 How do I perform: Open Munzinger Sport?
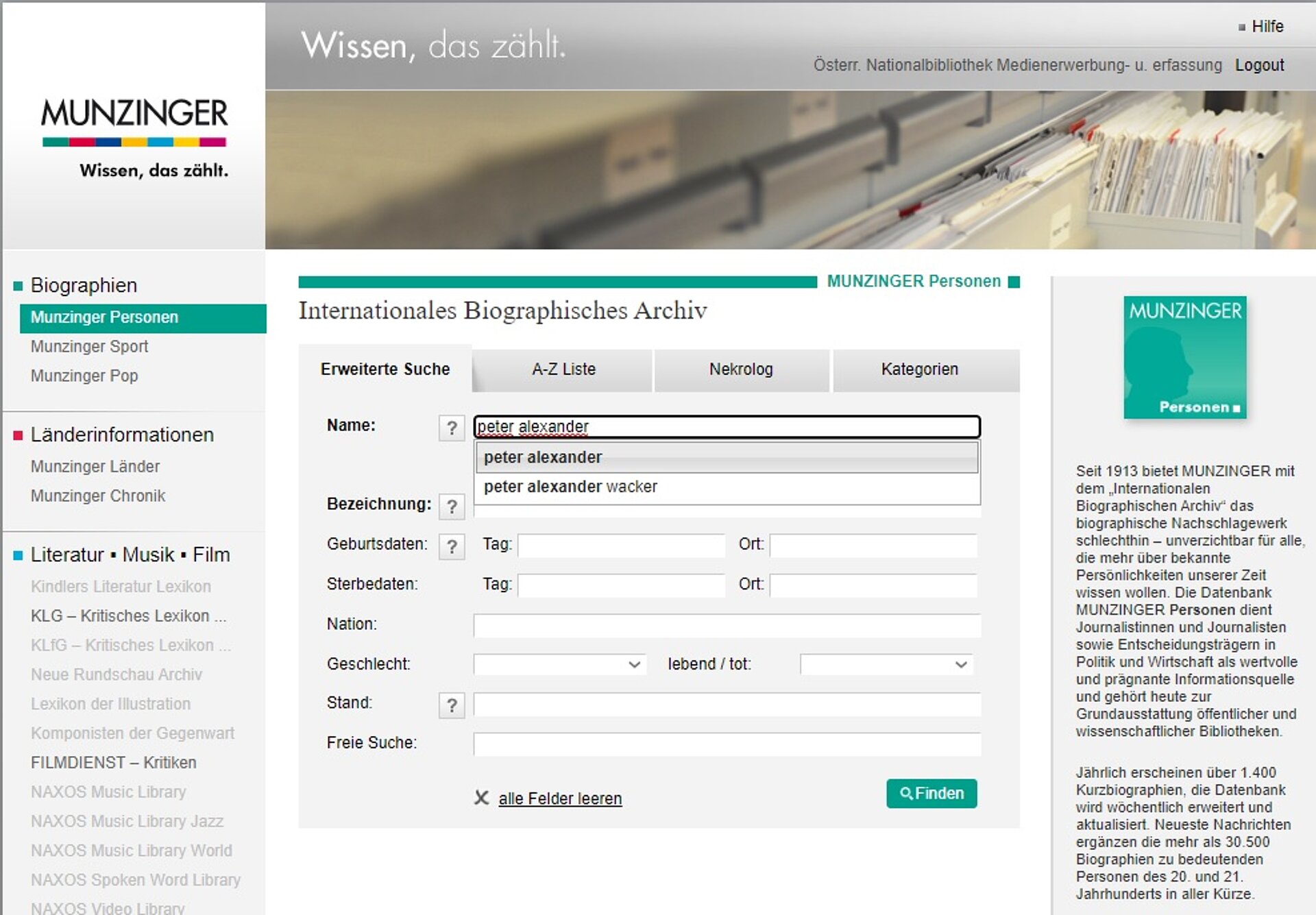[89, 346]
